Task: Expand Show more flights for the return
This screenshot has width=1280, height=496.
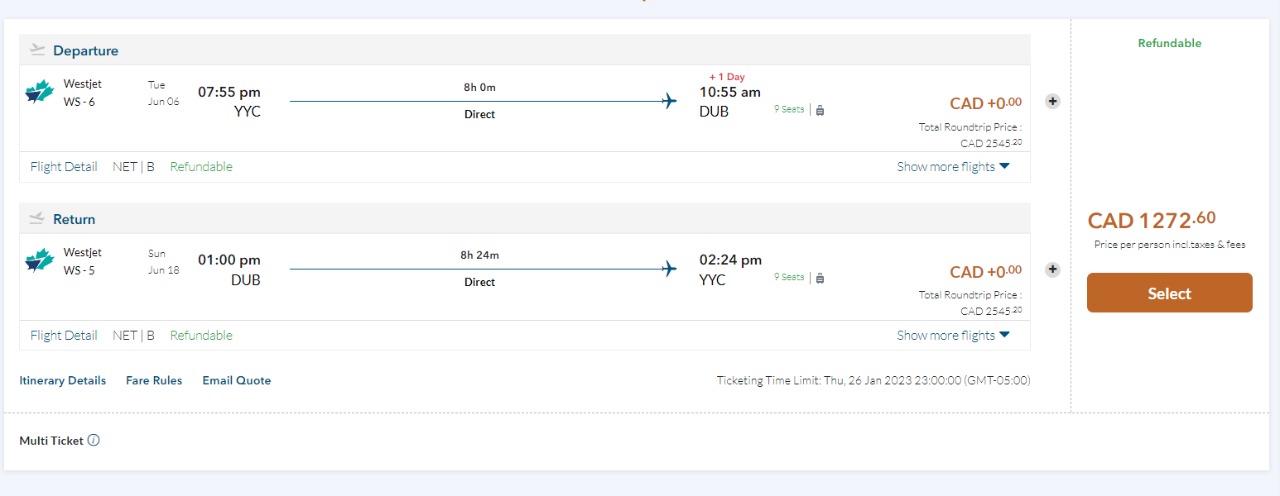Action: (953, 335)
